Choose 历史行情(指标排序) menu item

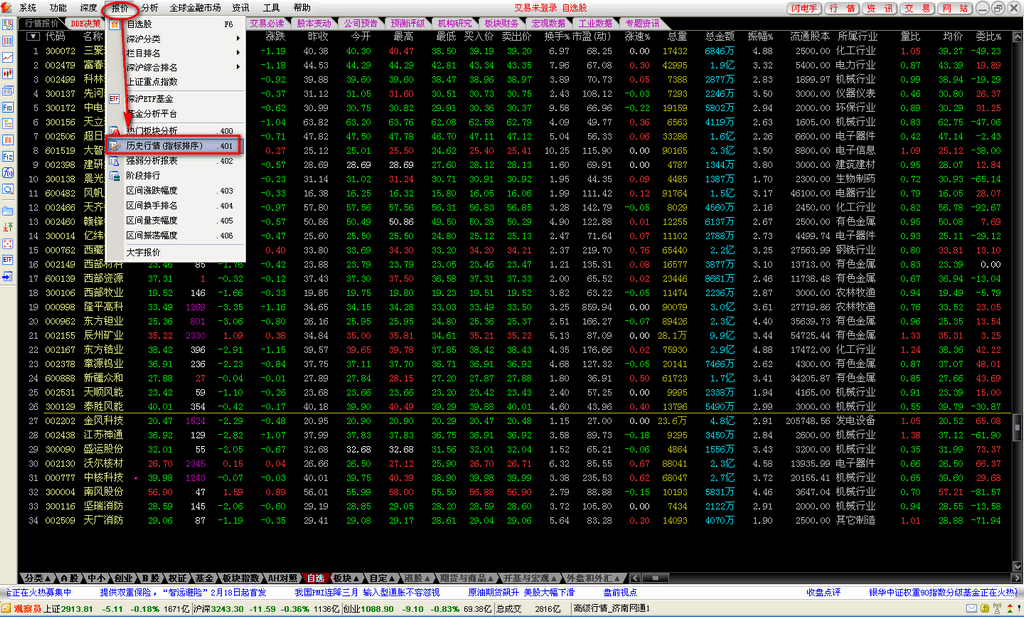tap(175, 146)
